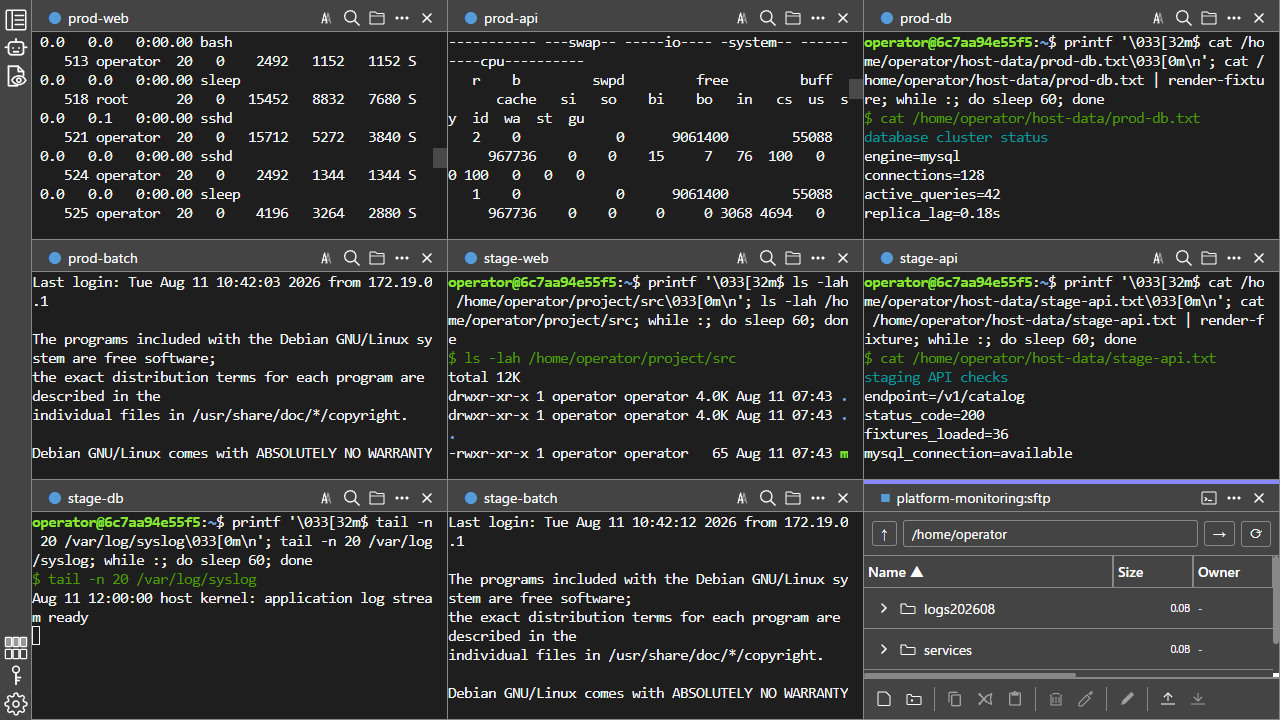Open more options menu for stage-api pane
The height and width of the screenshot is (720, 1280).
pyautogui.click(x=1233, y=258)
